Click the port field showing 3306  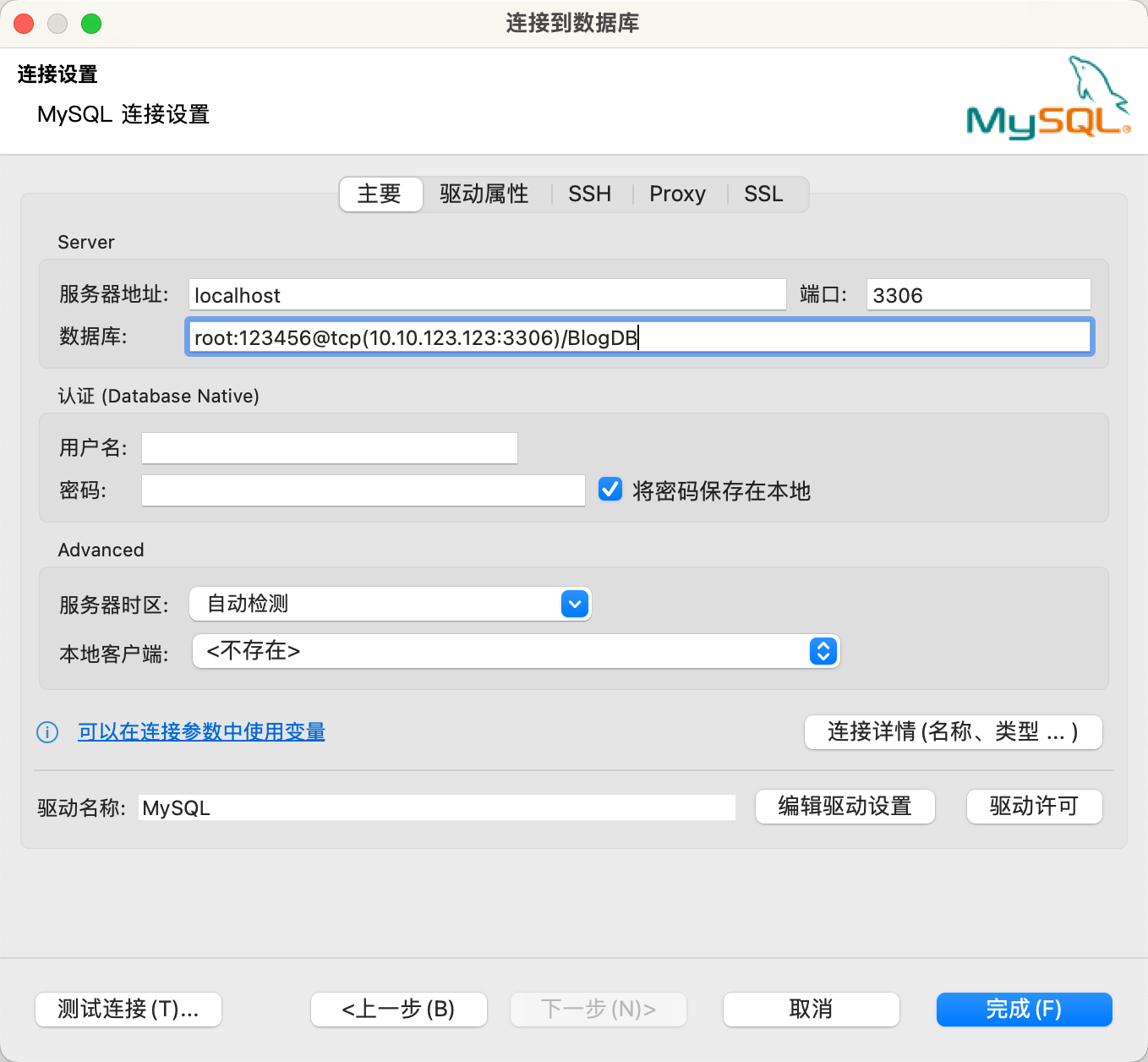(x=979, y=294)
